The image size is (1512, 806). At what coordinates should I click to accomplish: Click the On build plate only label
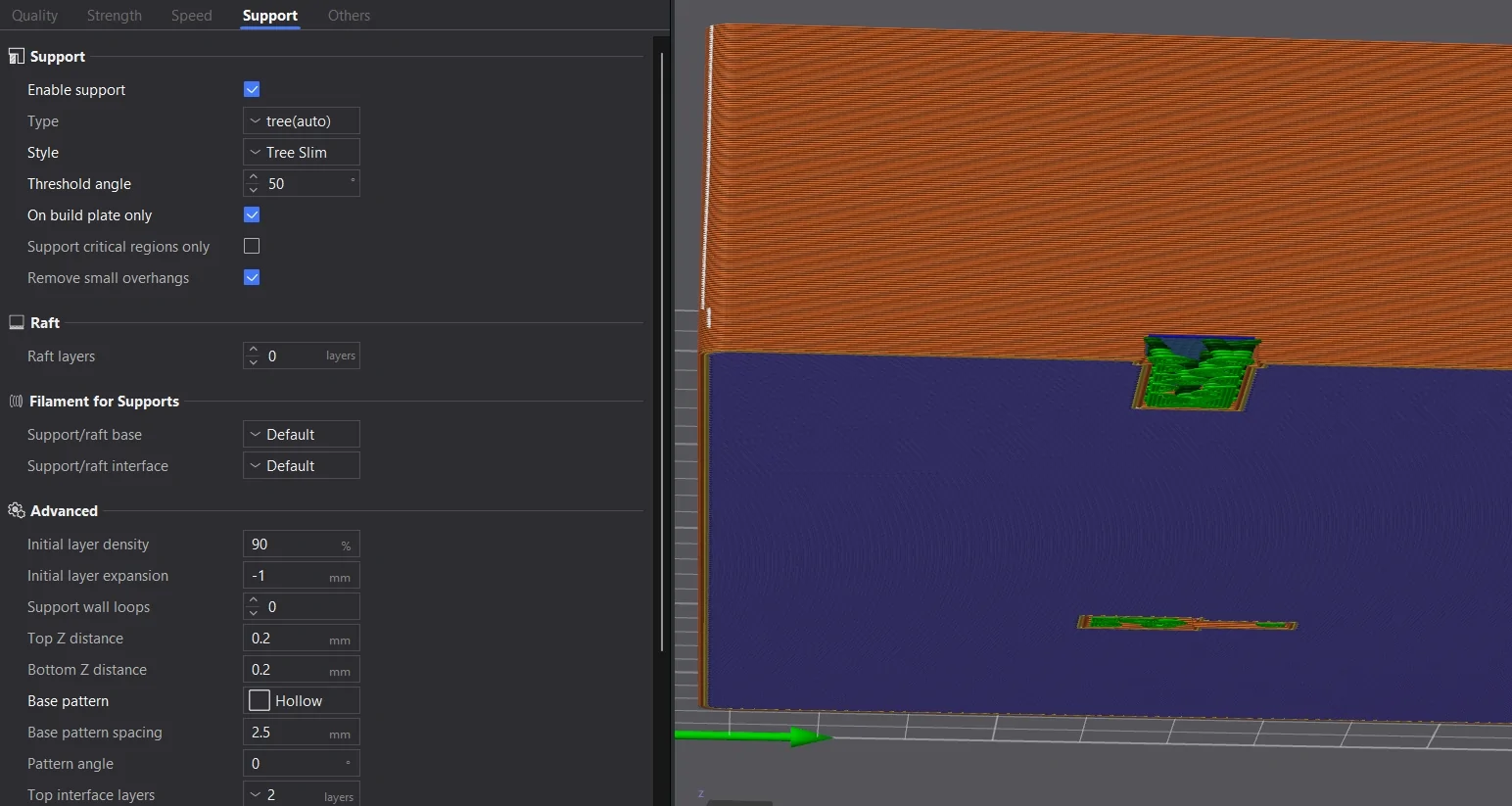[x=90, y=215]
